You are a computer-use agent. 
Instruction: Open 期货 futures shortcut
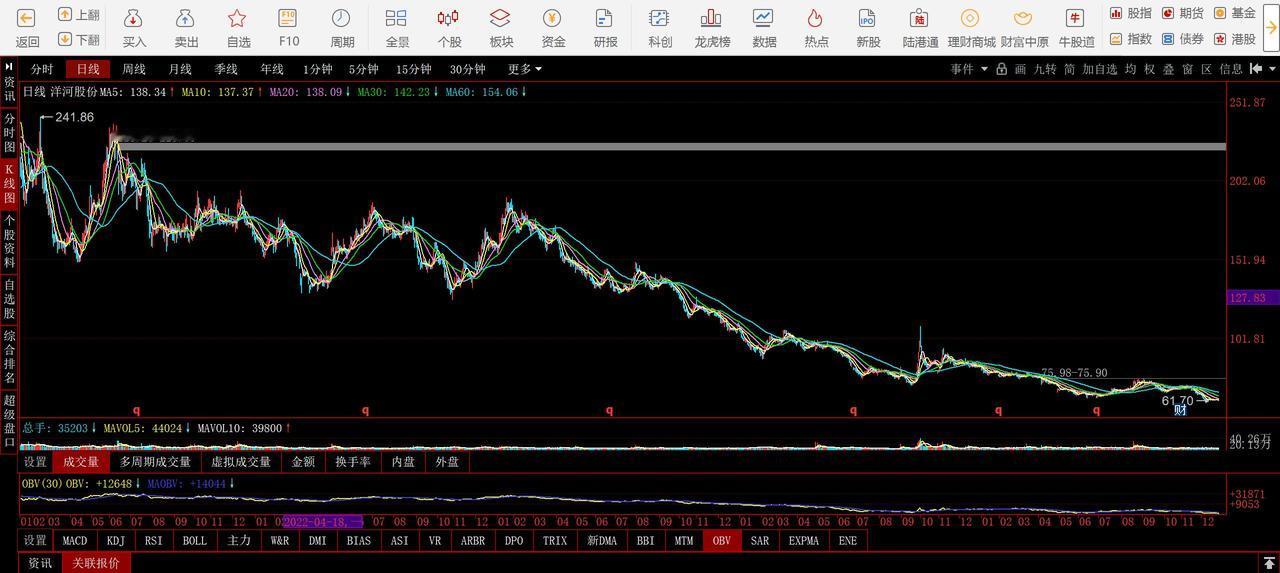tap(1182, 13)
